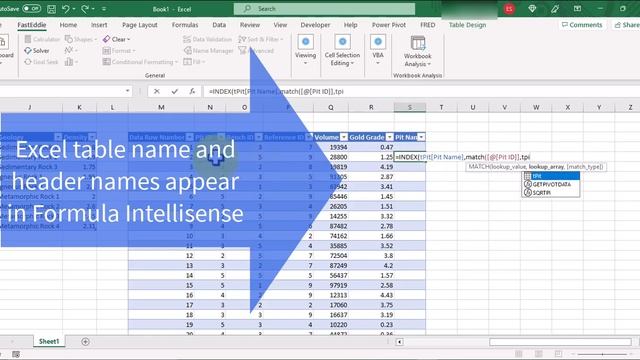The height and width of the screenshot is (360, 640).
Task: Select the SQRTPI autocomplete suggestion
Action: point(551,193)
